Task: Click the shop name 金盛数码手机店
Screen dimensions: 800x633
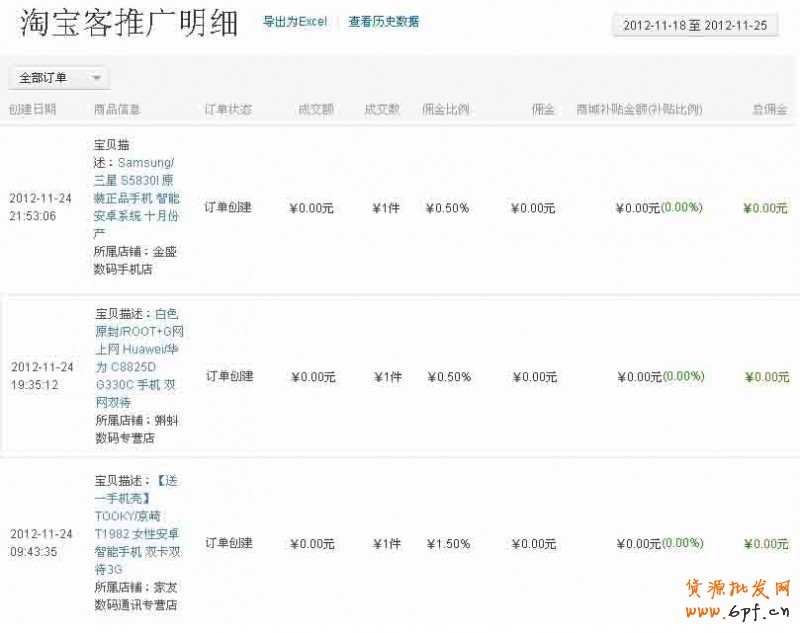Action: coord(128,260)
